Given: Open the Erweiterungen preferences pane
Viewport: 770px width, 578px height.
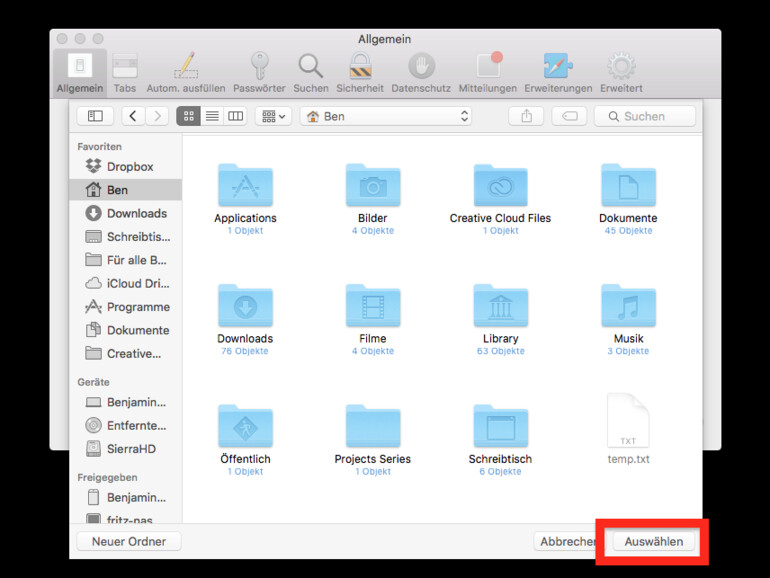Looking at the screenshot, I should [x=558, y=73].
